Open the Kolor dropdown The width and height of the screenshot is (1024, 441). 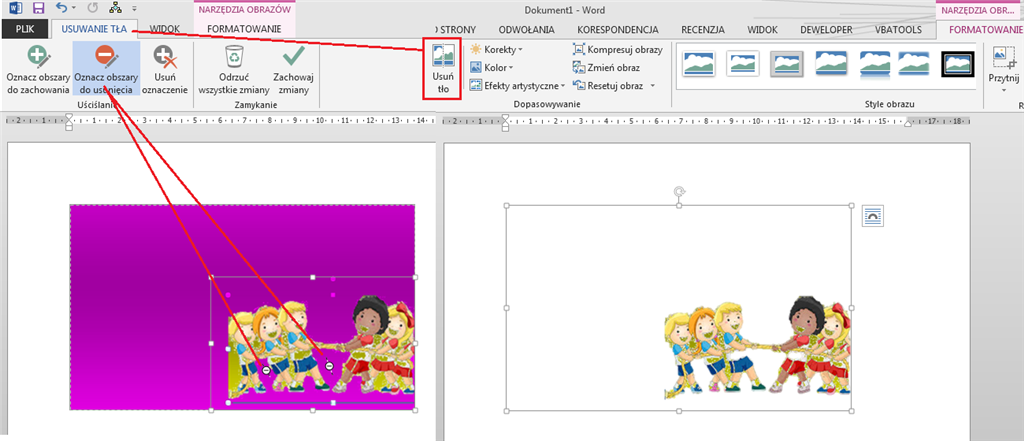491,67
